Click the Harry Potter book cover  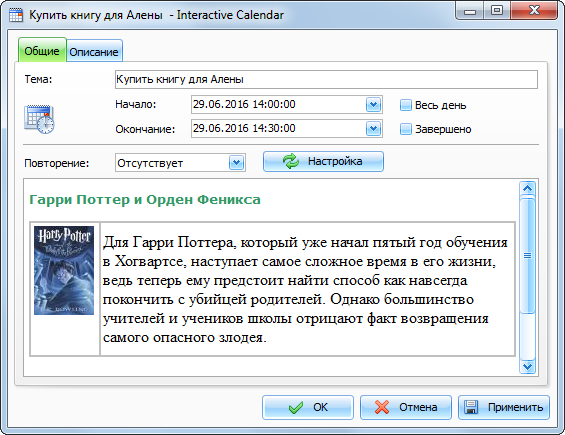(x=64, y=270)
